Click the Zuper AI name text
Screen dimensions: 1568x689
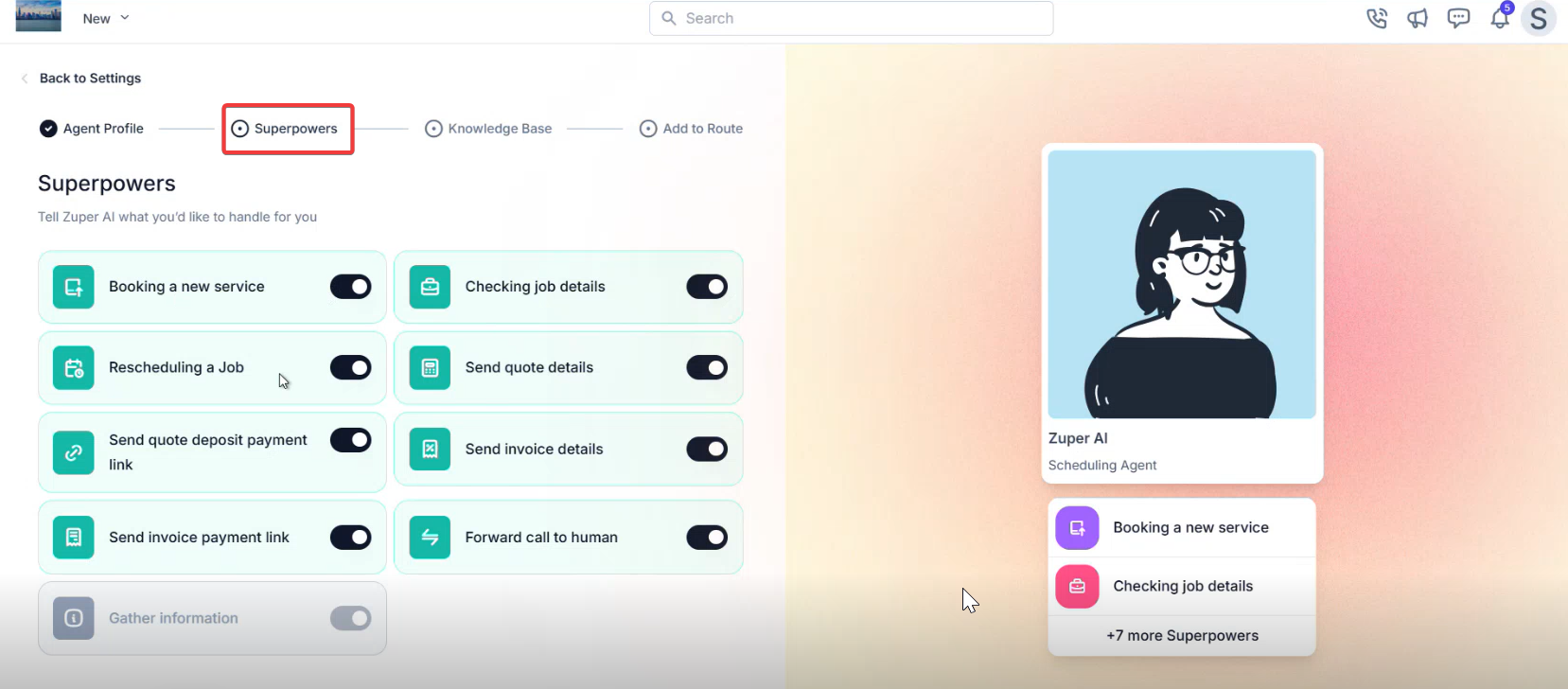1078,438
